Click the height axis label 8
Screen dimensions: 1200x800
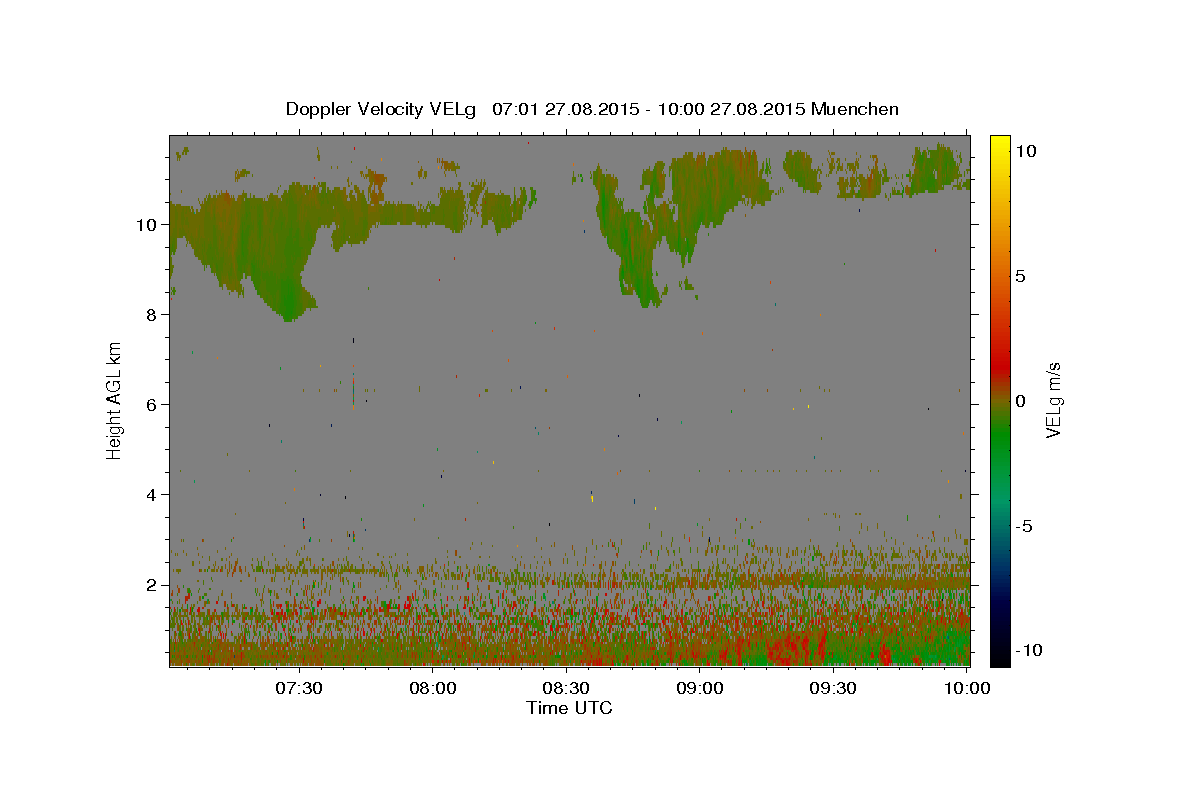tap(152, 315)
